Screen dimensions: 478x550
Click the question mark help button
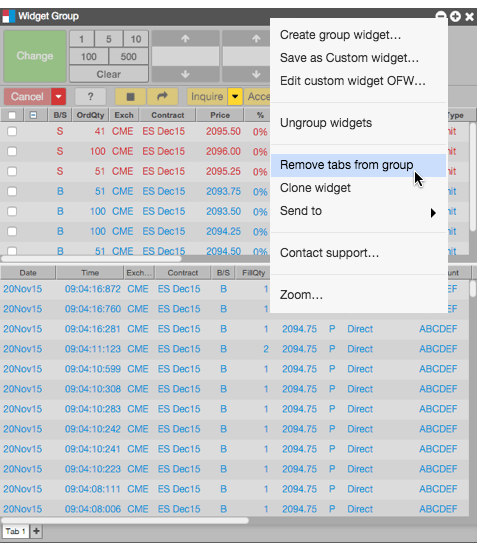(x=90, y=96)
